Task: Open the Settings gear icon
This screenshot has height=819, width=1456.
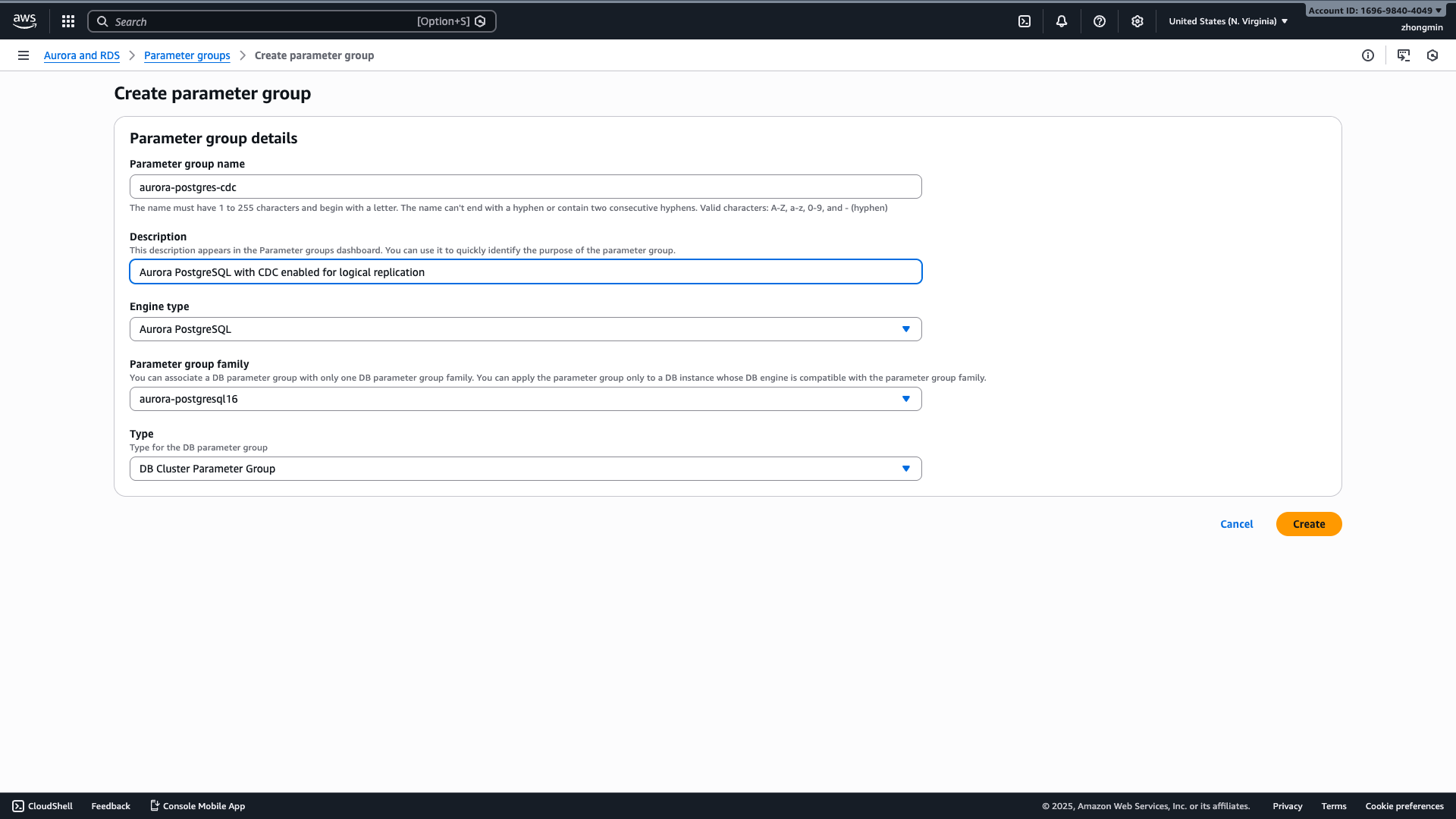Action: pos(1137,20)
